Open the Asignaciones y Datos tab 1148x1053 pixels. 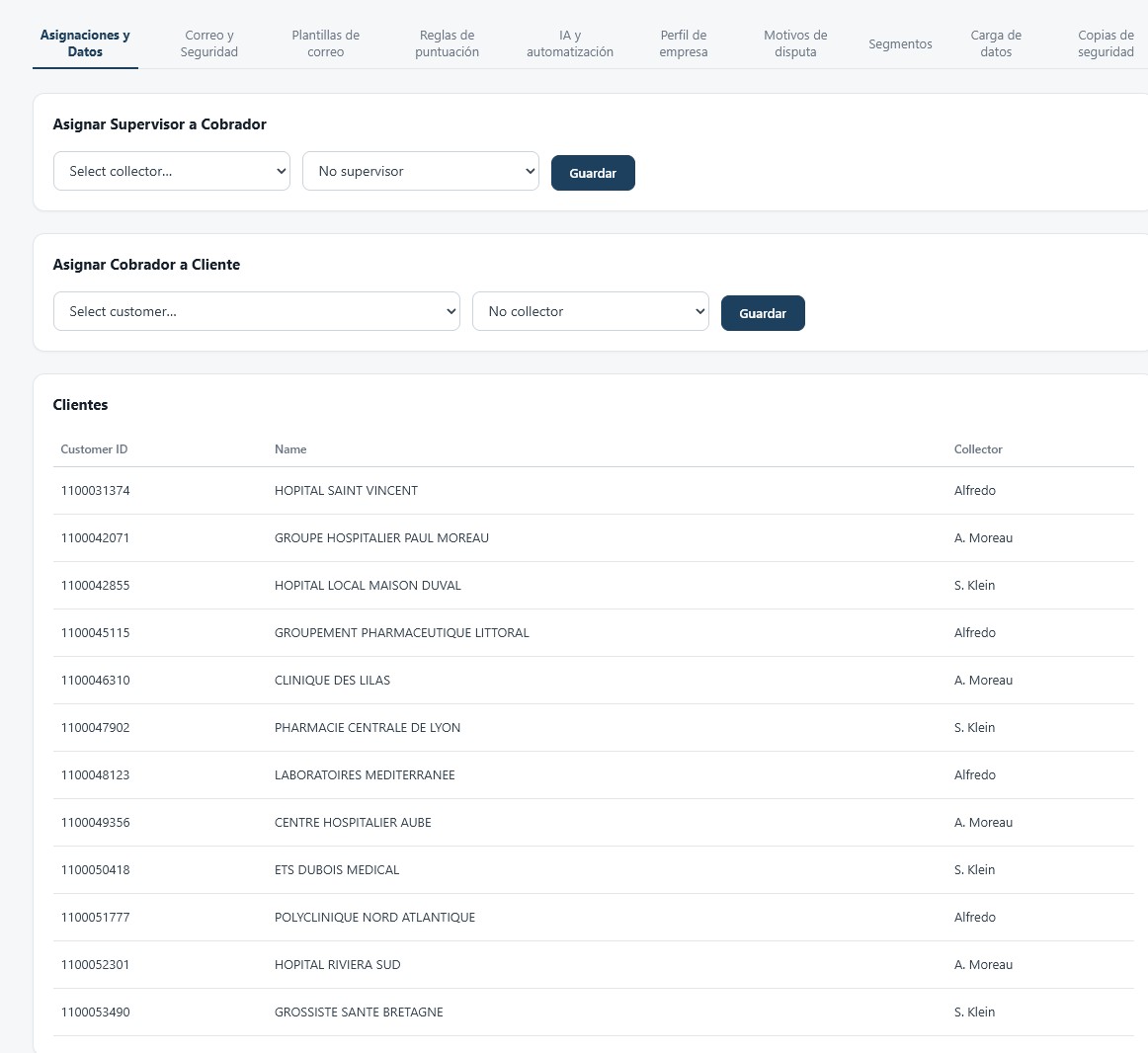point(85,43)
